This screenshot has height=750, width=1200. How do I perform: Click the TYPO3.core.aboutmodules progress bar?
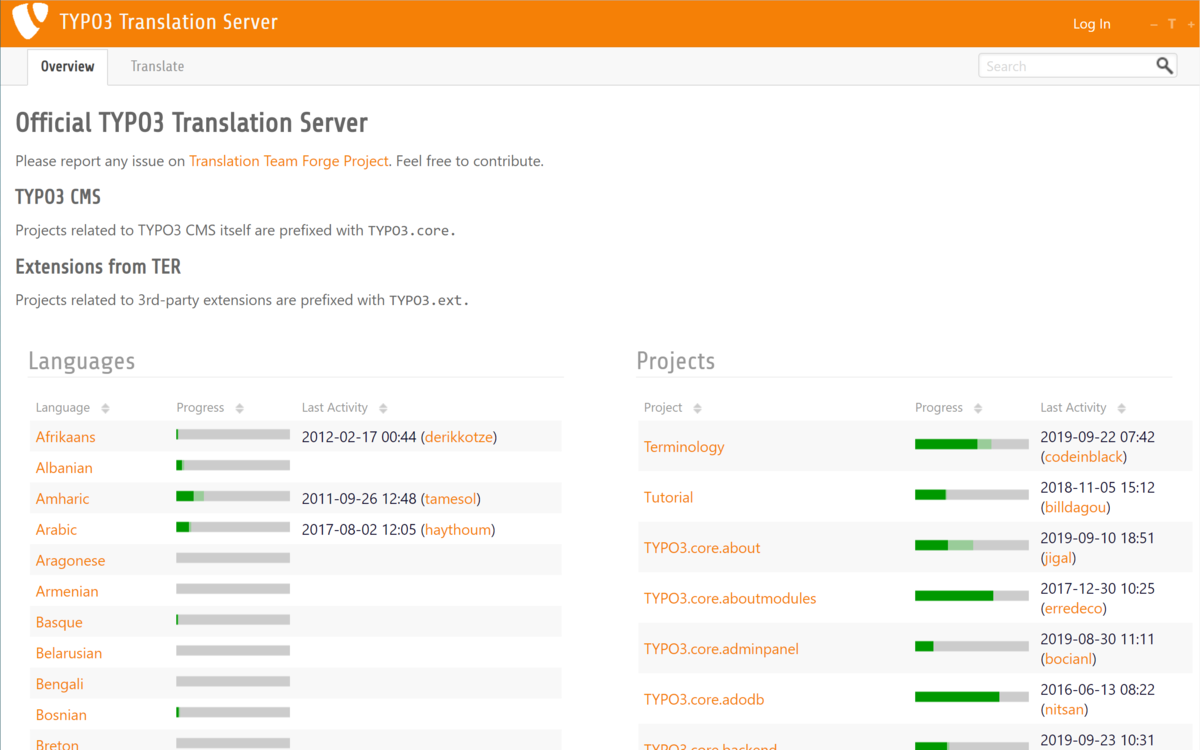coord(972,596)
